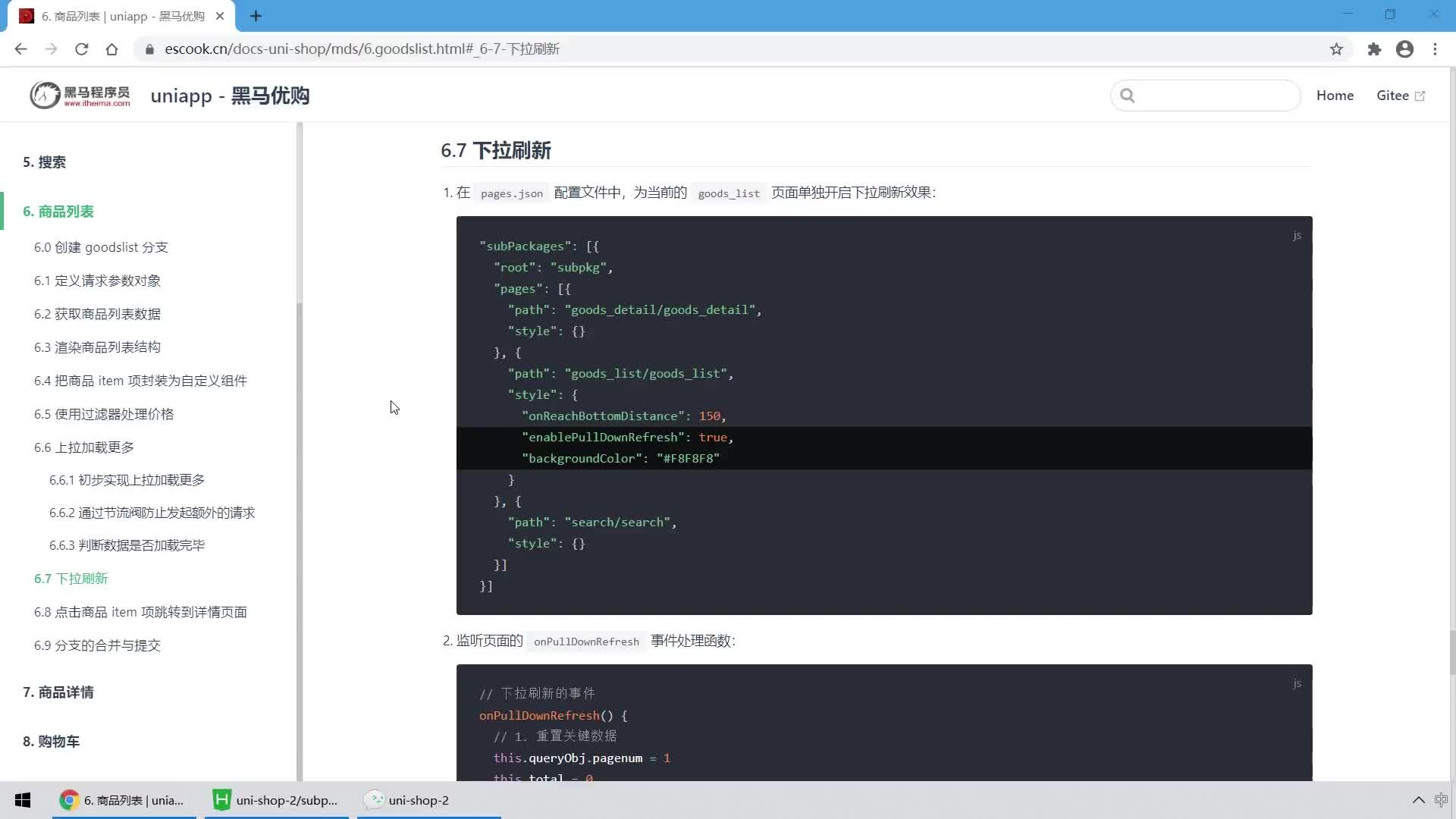The image size is (1456, 819).
Task: Open Windows Start menu
Action: tap(23, 800)
